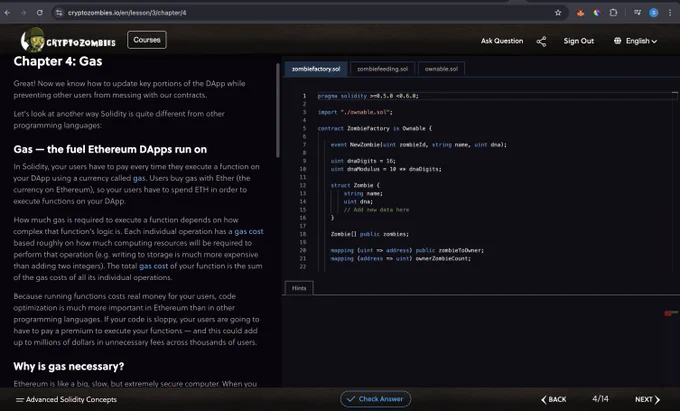Open the Hints tab
The width and height of the screenshot is (680, 411).
(x=299, y=288)
